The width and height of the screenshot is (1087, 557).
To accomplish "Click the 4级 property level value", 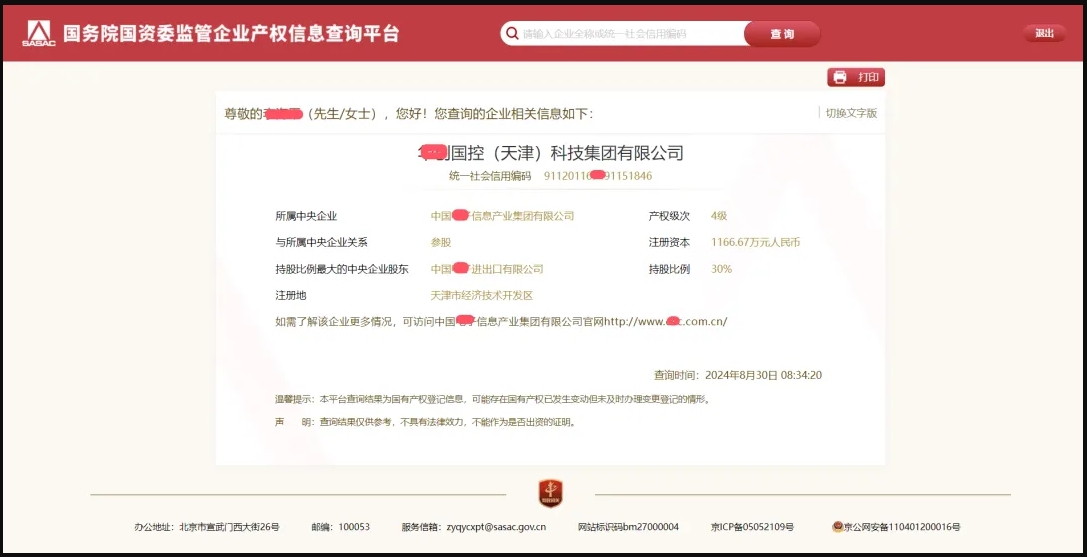I will pos(719,216).
